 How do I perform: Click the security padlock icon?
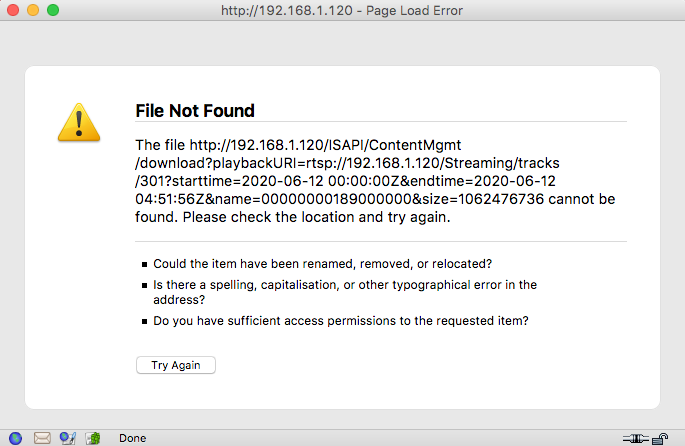pyautogui.click(x=661, y=437)
